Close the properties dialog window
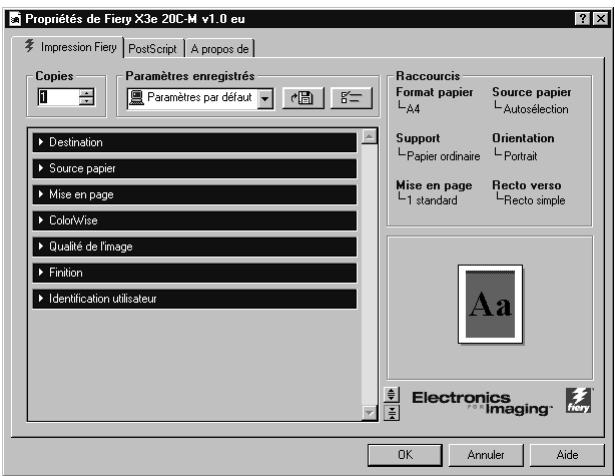 pos(600,18)
